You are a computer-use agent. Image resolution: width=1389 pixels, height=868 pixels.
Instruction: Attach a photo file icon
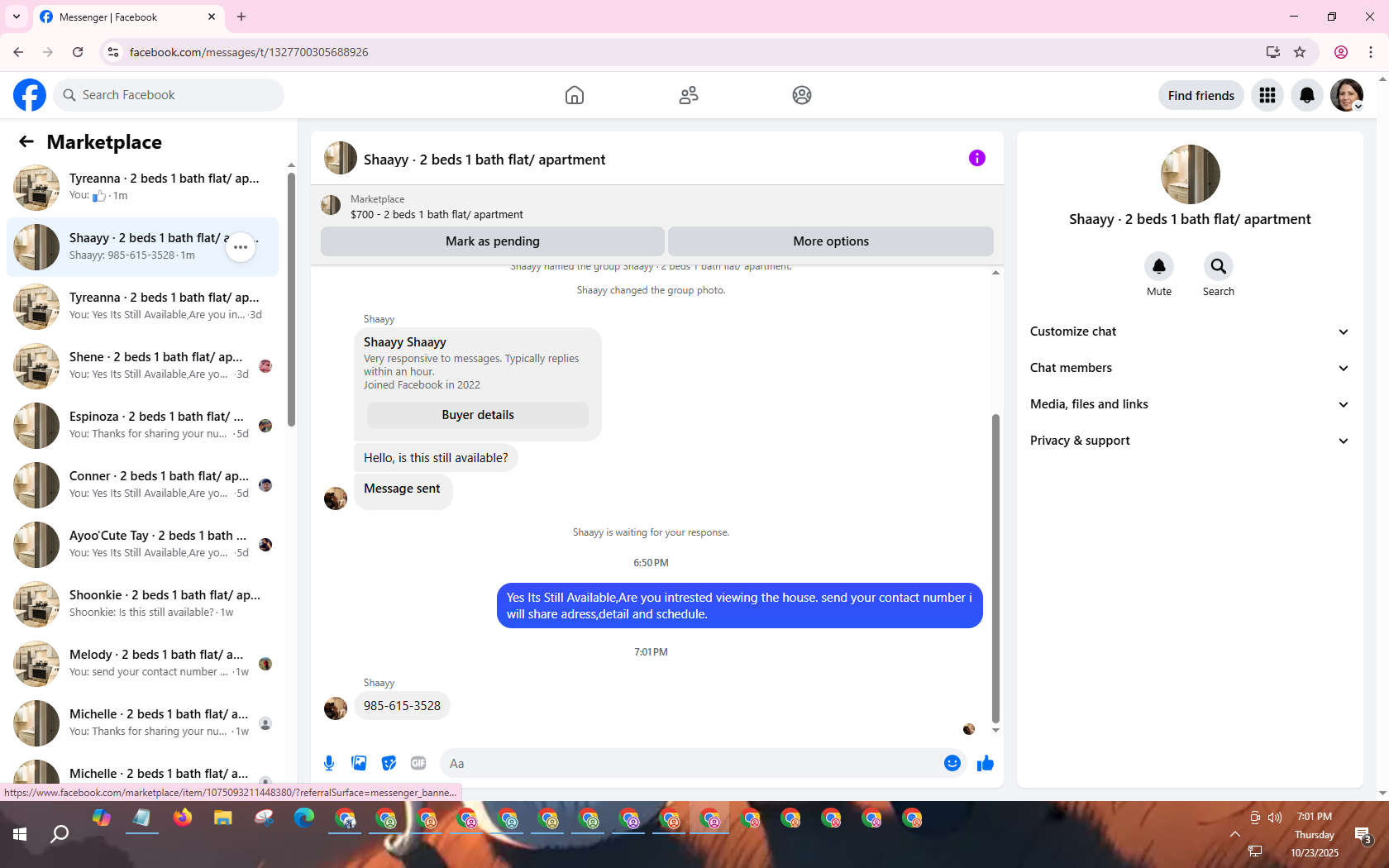tap(359, 763)
